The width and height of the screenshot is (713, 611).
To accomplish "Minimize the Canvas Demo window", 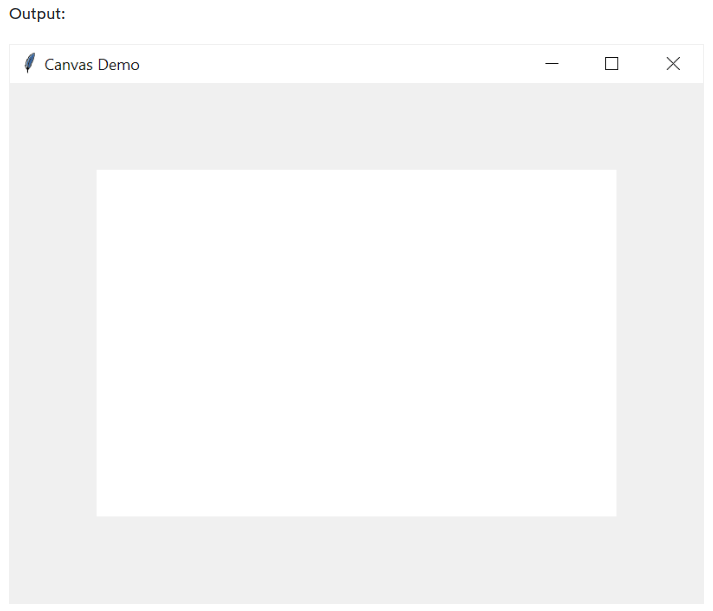I will [552, 64].
